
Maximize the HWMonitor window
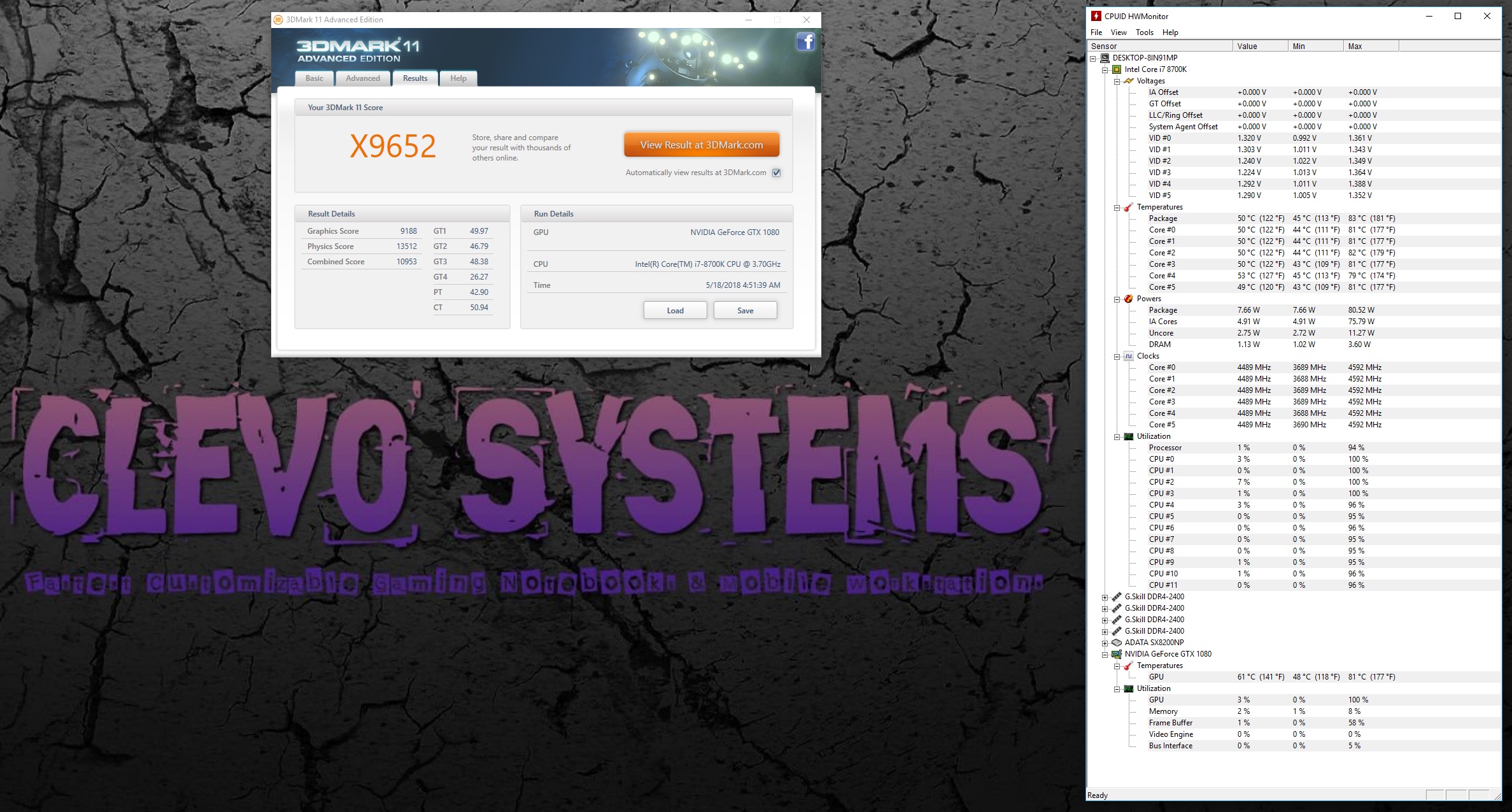[1458, 16]
